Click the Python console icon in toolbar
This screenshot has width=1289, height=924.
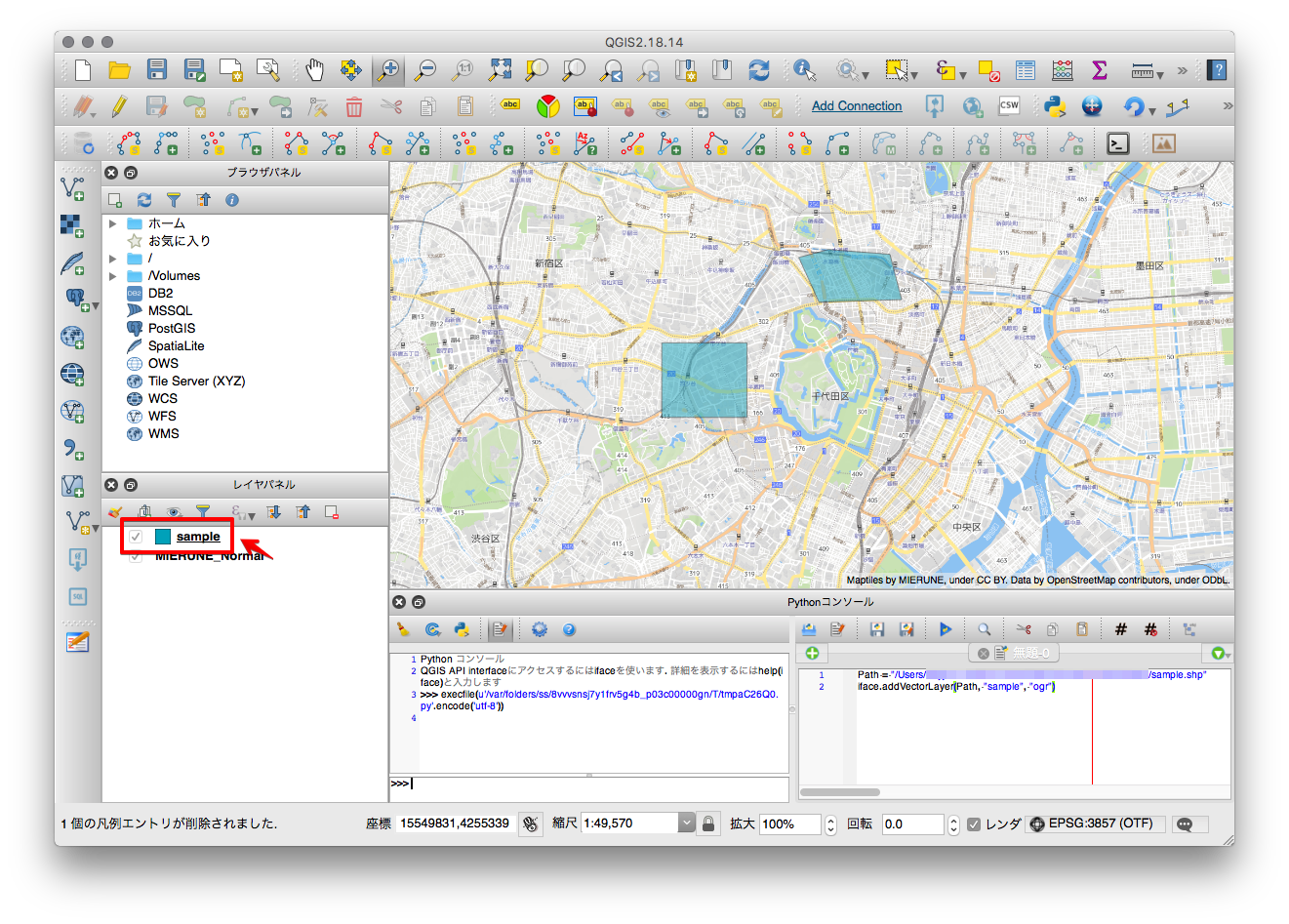click(x=1054, y=106)
